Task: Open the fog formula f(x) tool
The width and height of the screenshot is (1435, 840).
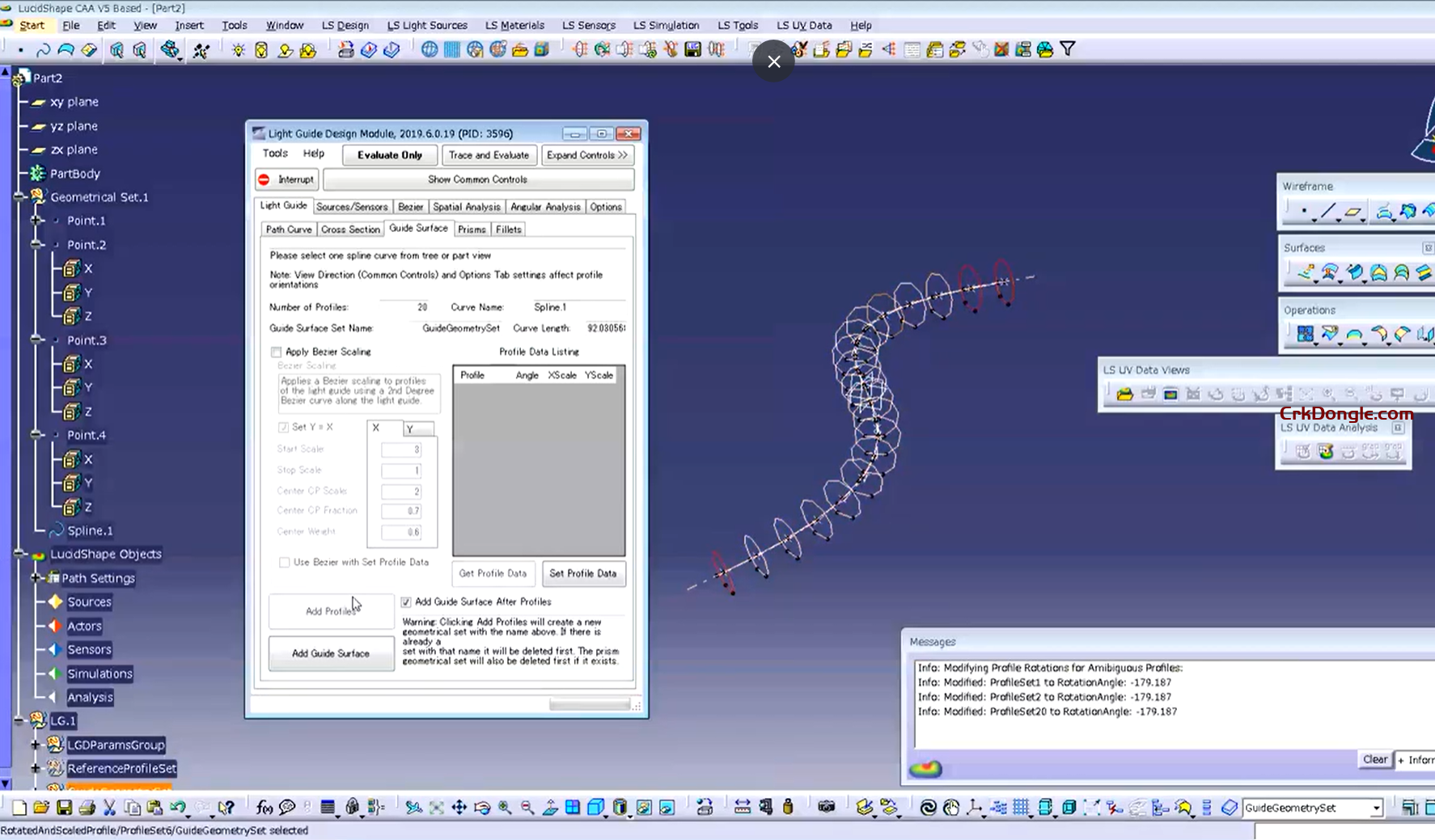Action: [264, 807]
